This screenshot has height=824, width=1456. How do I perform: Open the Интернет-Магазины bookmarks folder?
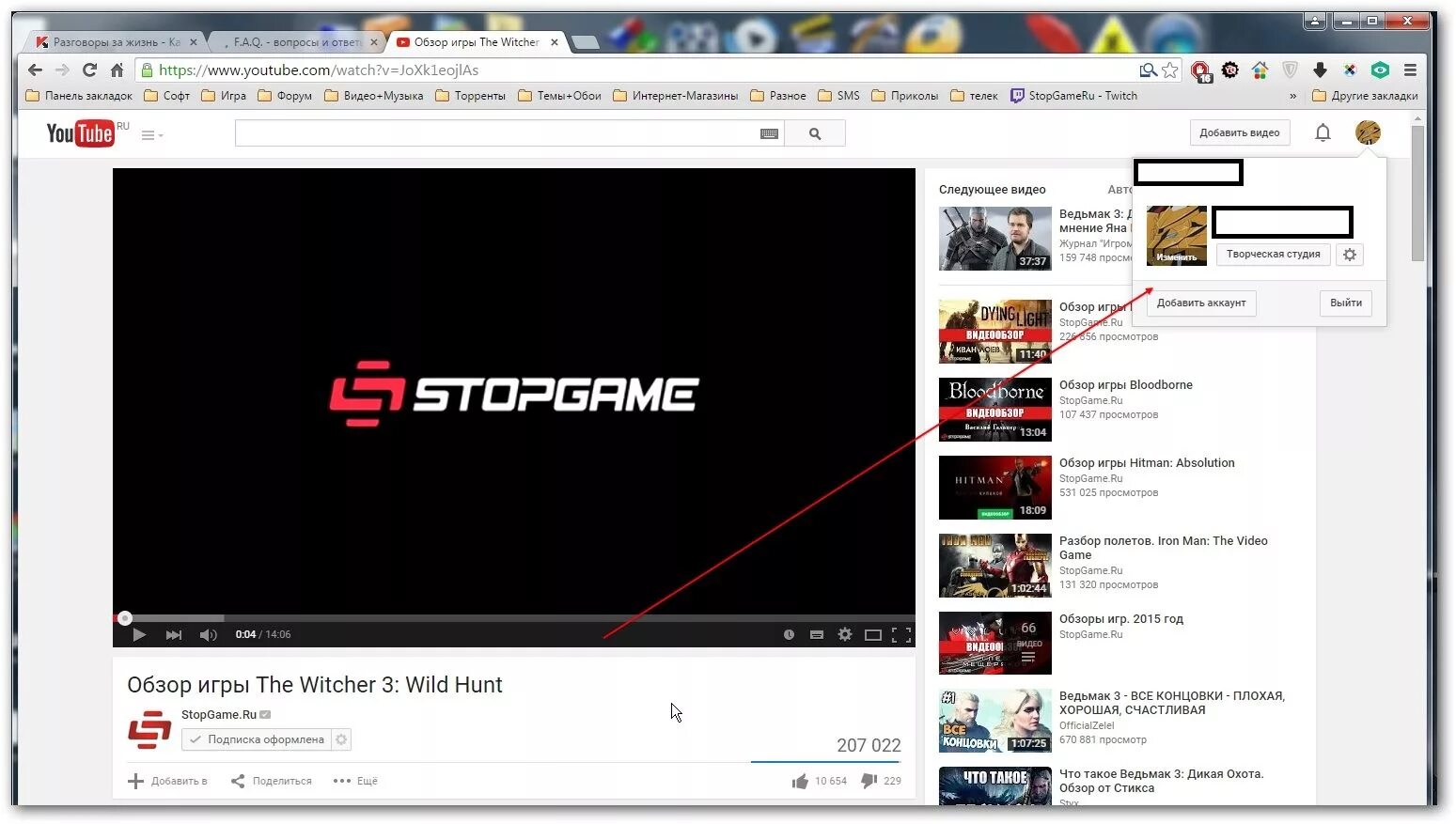coord(675,96)
